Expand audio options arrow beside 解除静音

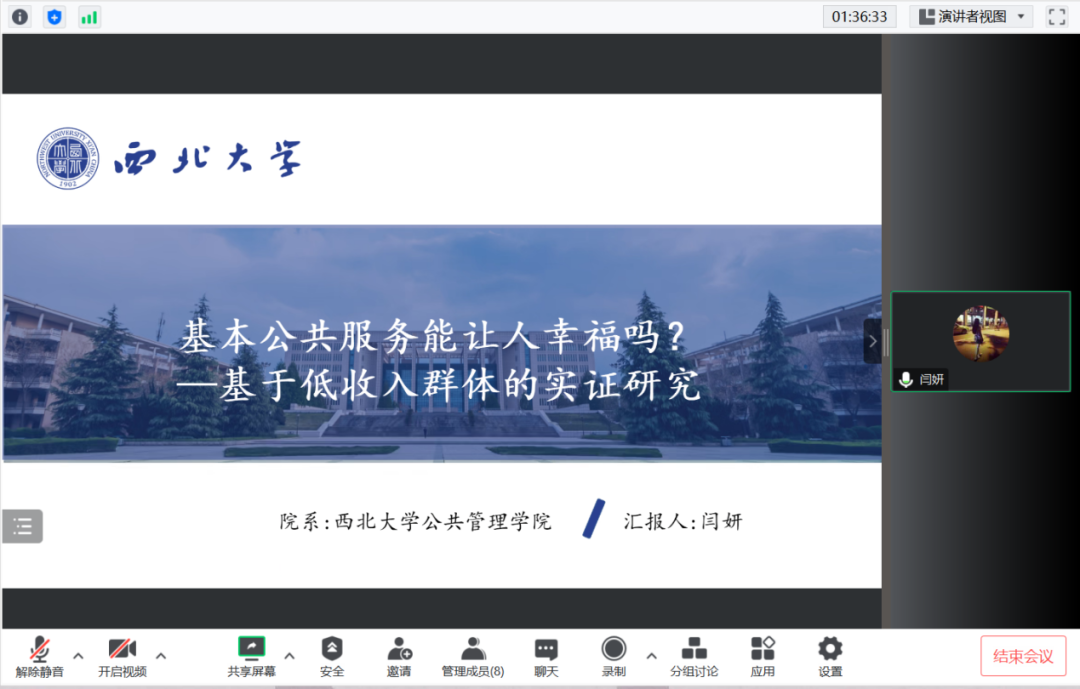pyautogui.click(x=78, y=656)
